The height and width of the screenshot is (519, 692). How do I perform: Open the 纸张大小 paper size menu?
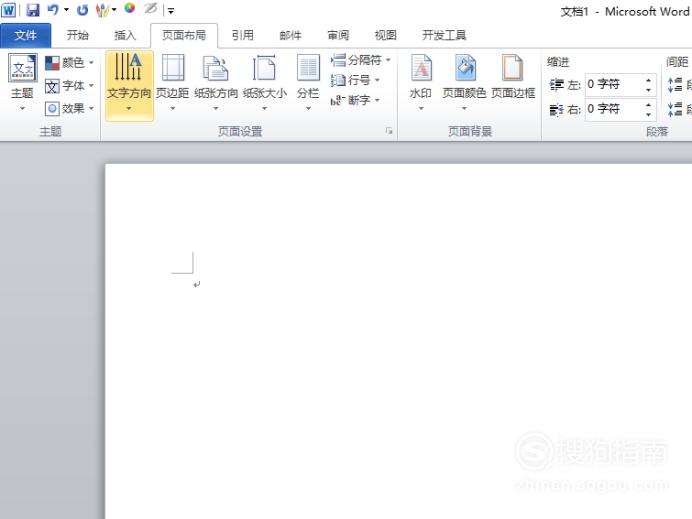click(264, 83)
